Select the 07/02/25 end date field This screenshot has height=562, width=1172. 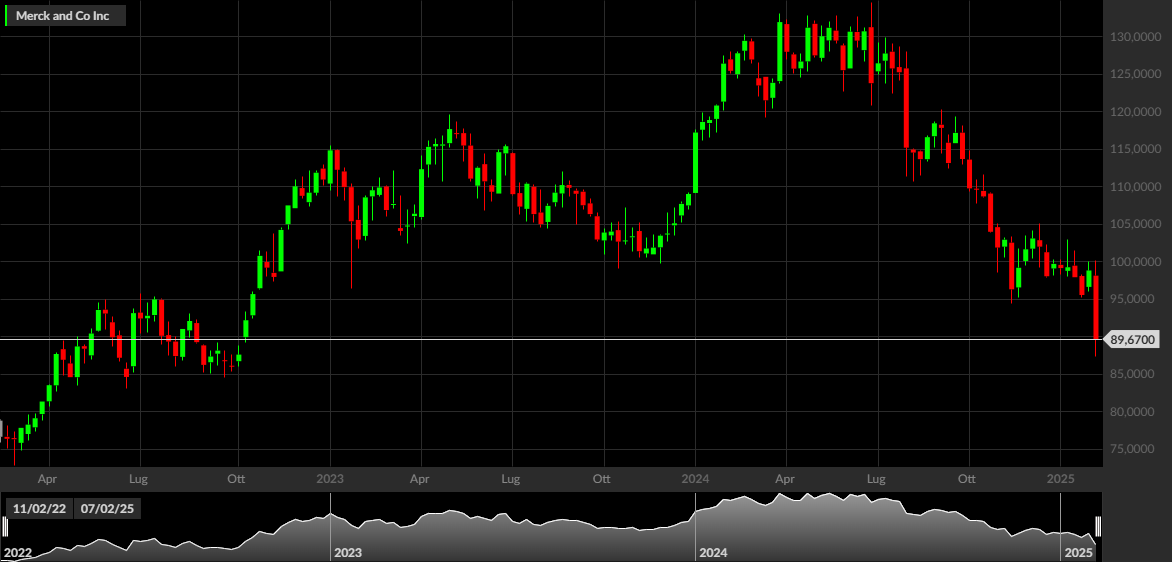[x=106, y=509]
